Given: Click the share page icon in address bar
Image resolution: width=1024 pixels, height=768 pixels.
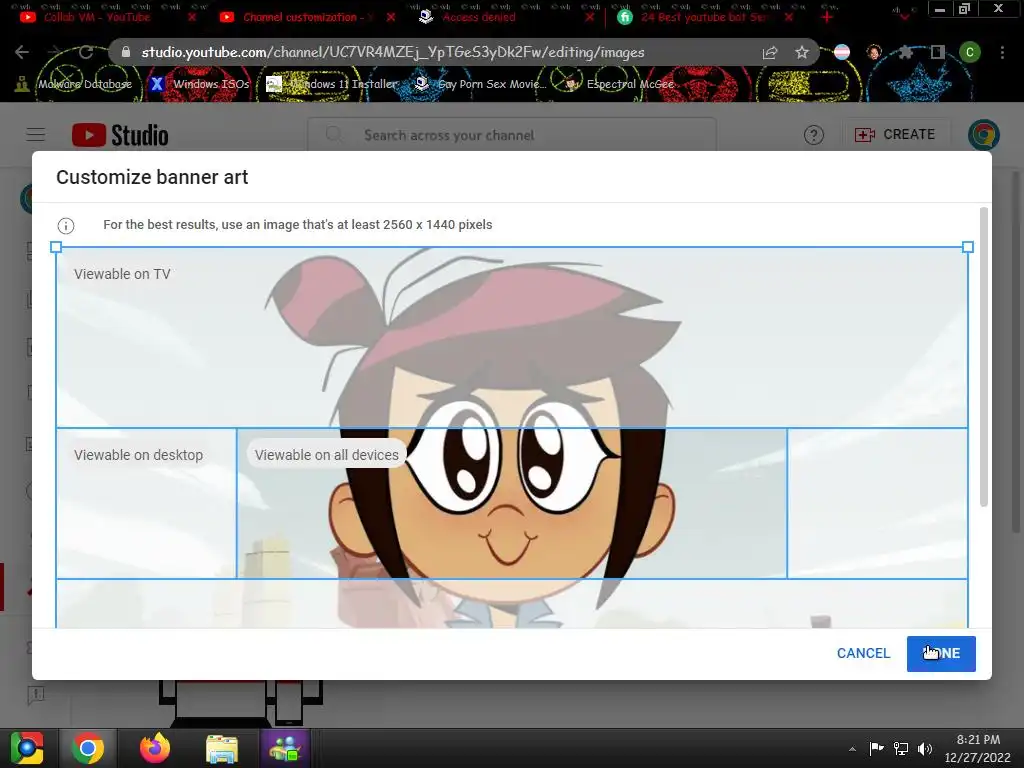Looking at the screenshot, I should (770, 52).
